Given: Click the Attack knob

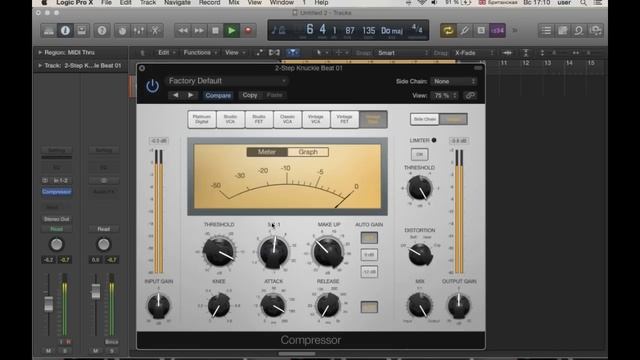Looking at the screenshot, I should pyautogui.click(x=273, y=305).
